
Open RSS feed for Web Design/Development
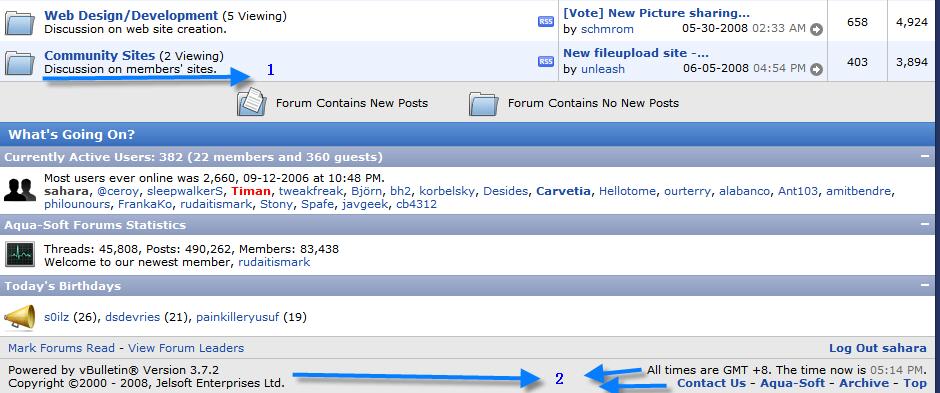point(546,22)
